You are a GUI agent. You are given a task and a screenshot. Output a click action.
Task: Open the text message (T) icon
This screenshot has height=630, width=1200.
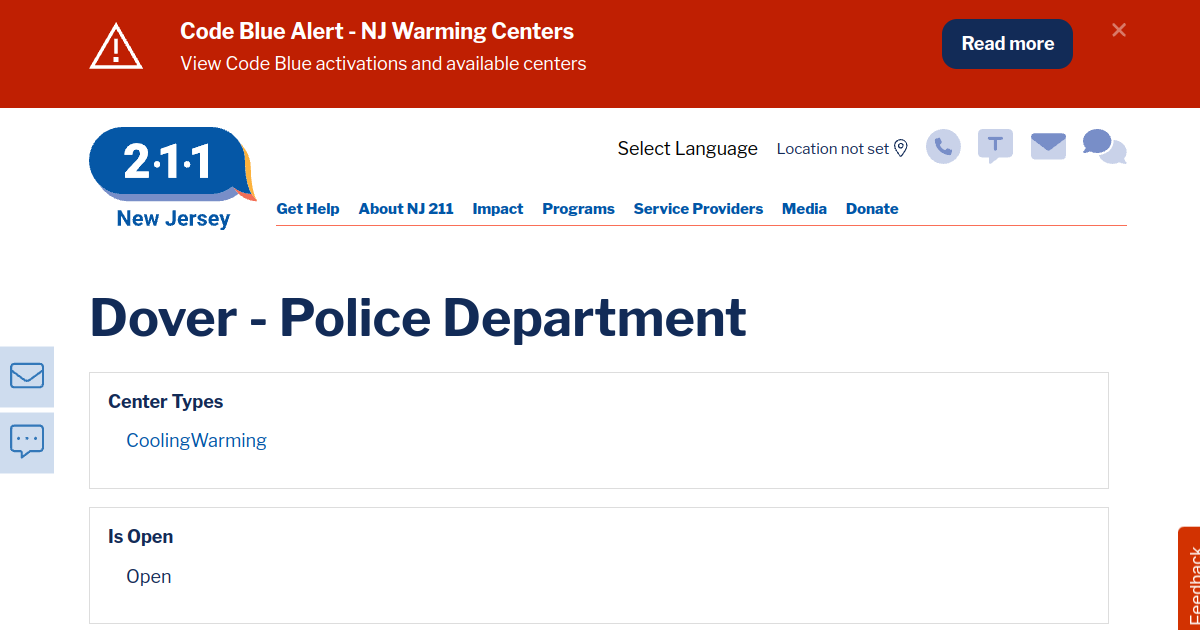(995, 146)
